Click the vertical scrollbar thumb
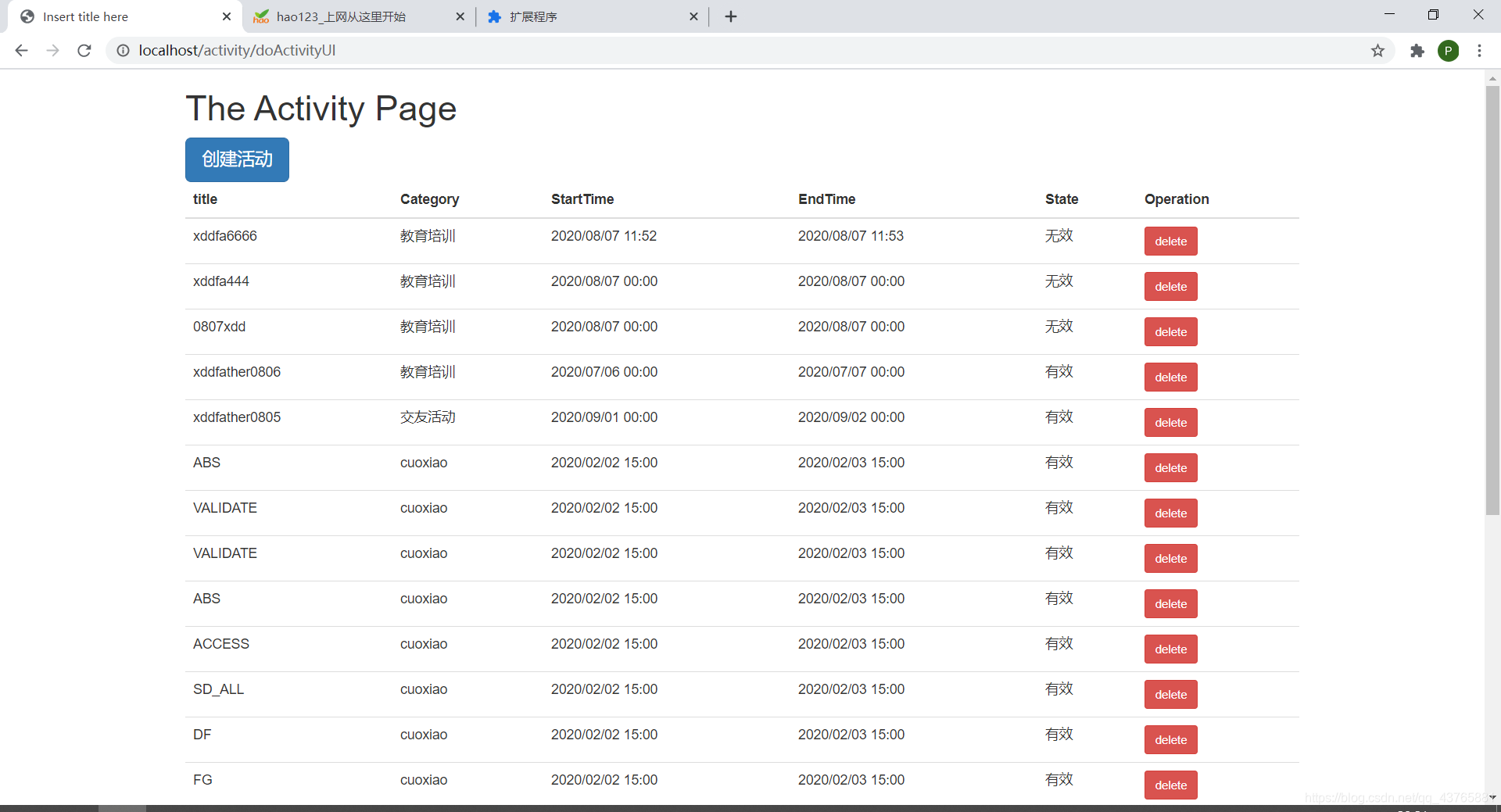Viewport: 1501px width, 812px height. point(1492,301)
